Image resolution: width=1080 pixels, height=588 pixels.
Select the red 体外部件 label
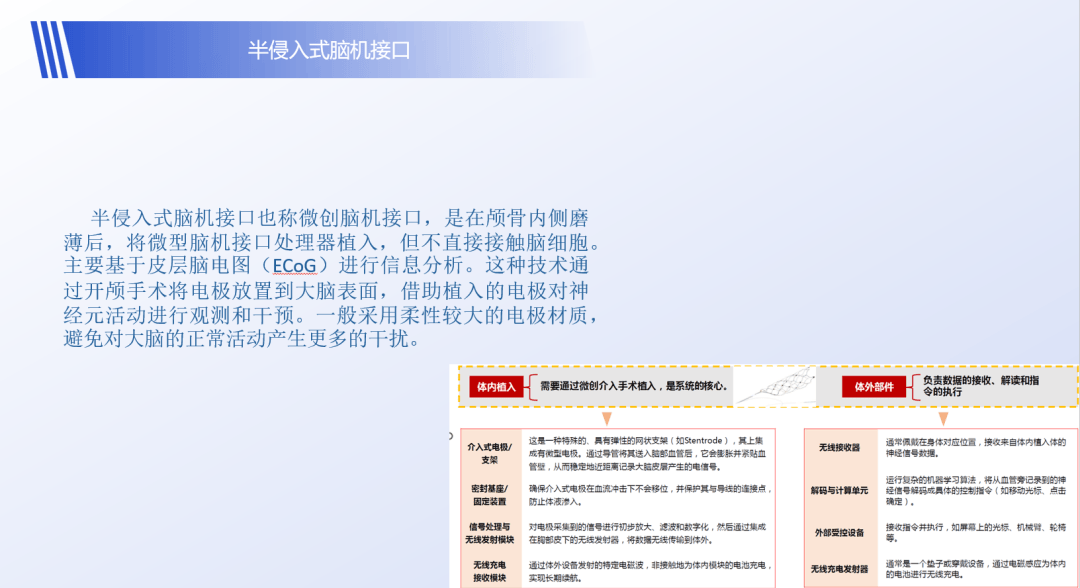click(x=873, y=387)
